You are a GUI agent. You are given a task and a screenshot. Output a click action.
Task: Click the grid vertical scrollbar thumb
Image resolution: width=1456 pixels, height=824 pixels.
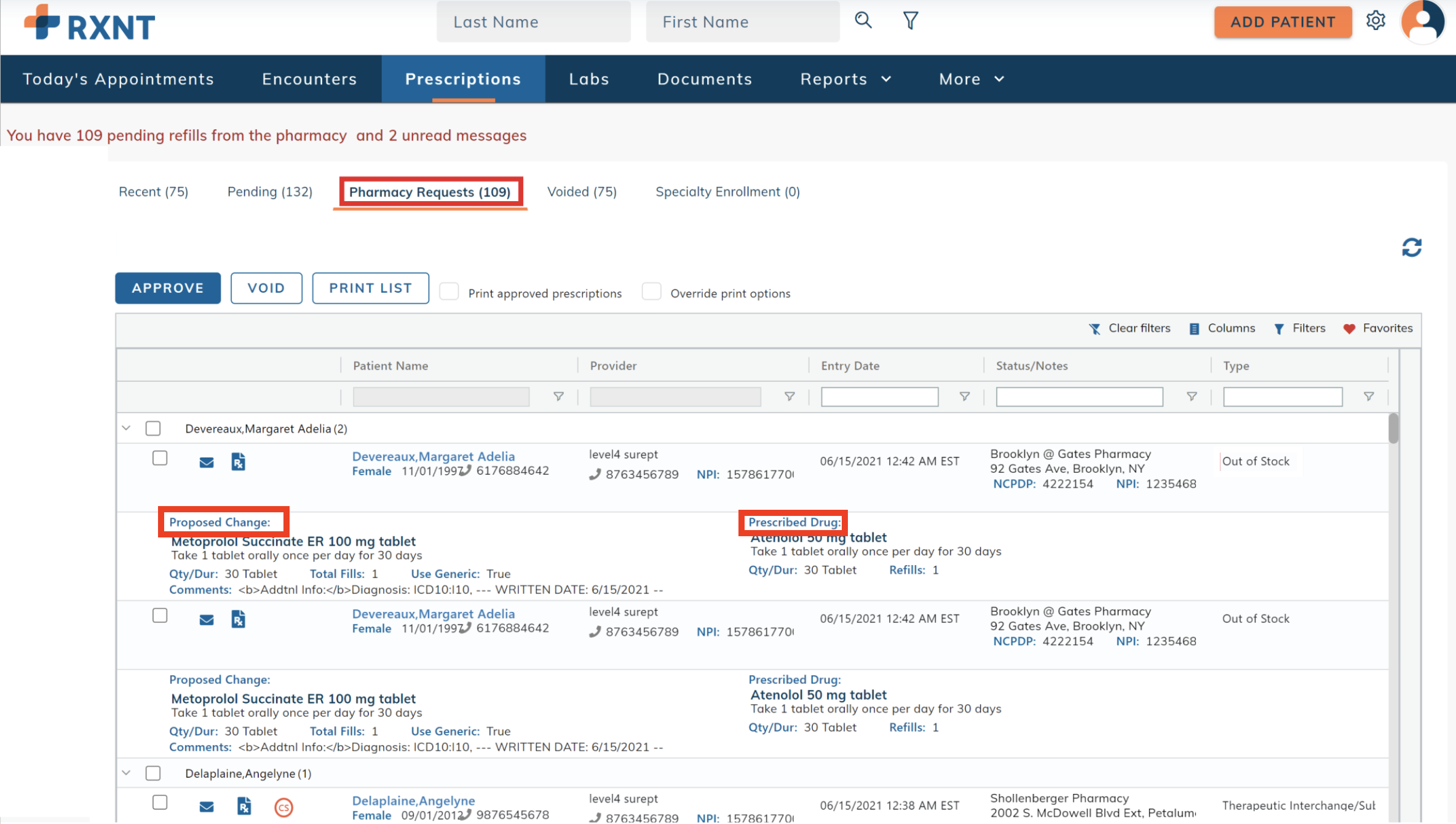coord(1393,428)
